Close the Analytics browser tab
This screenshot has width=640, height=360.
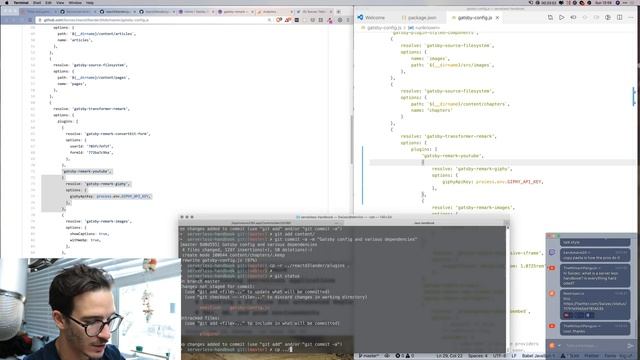pyautogui.click(x=291, y=11)
